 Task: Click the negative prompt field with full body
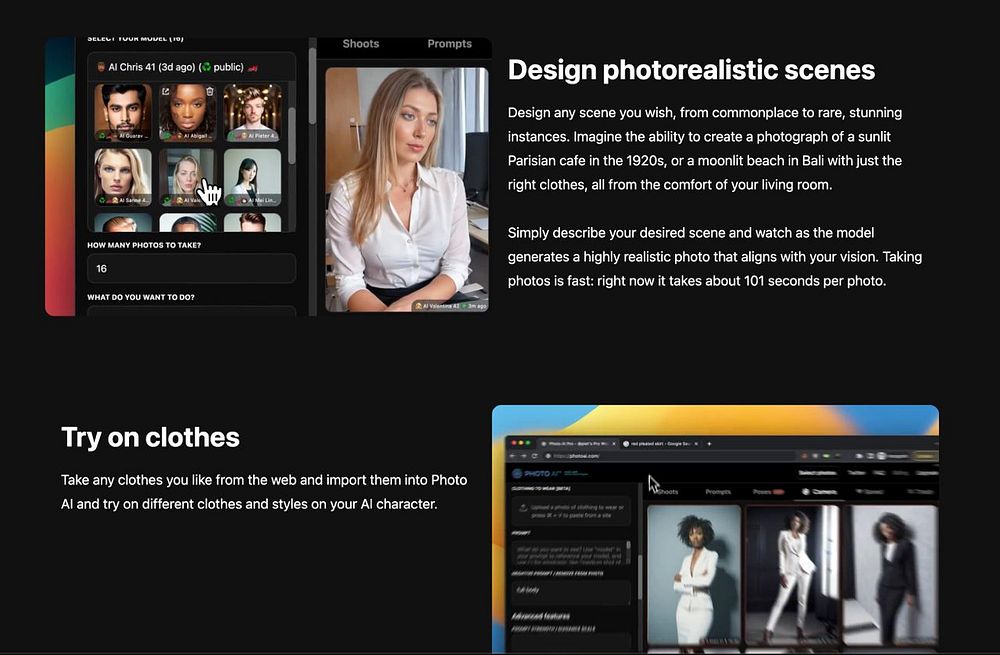[571, 591]
